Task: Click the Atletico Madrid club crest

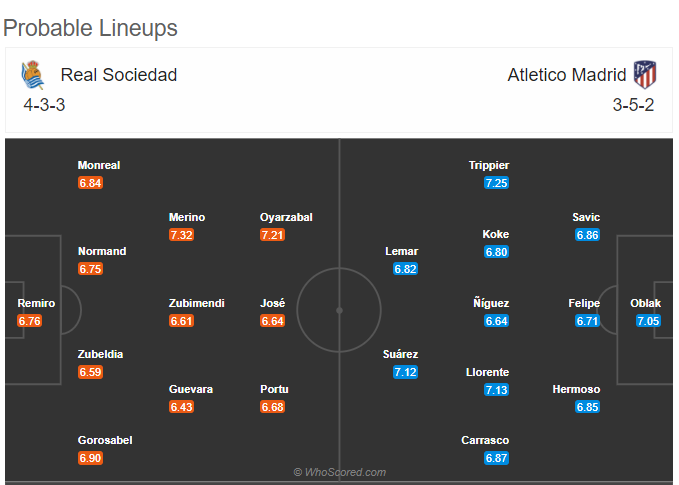Action: pos(645,74)
